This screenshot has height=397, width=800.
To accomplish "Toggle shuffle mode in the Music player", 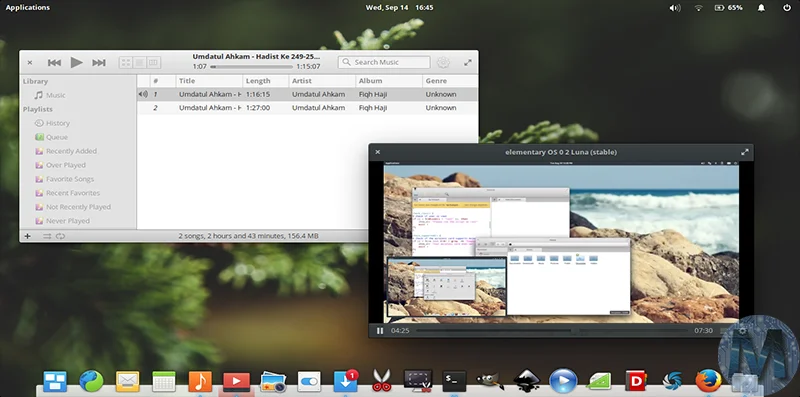I will (x=47, y=236).
